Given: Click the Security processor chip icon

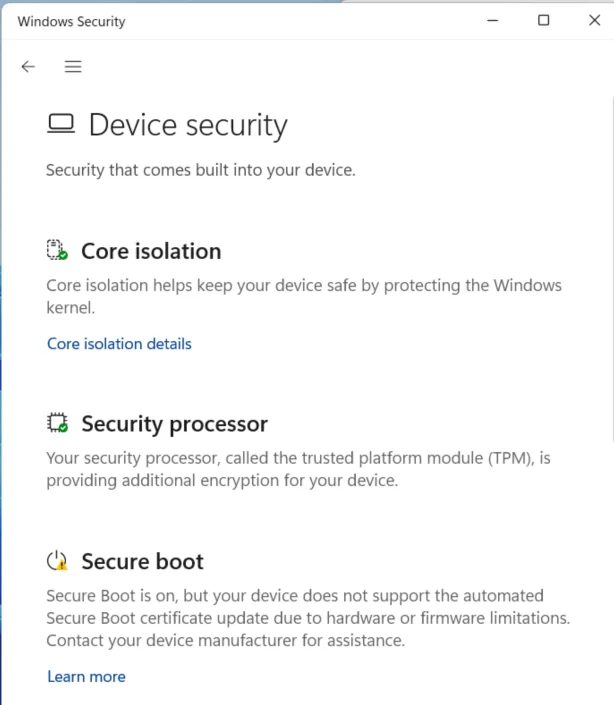Looking at the screenshot, I should [x=57, y=423].
